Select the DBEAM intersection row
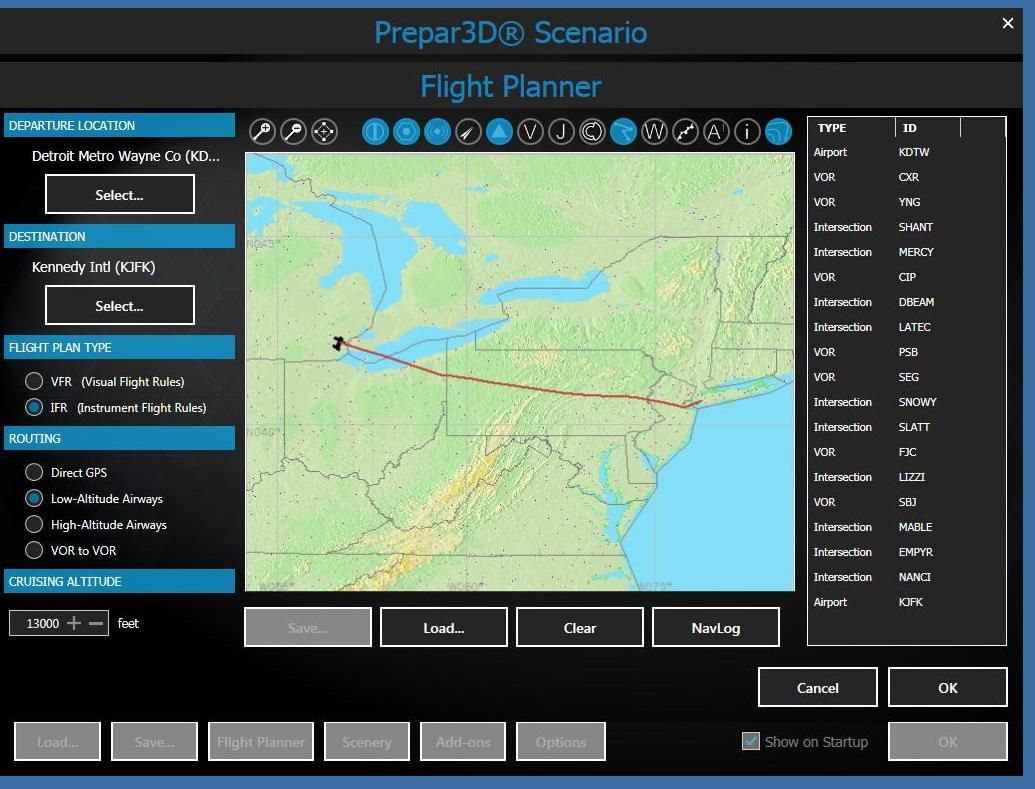 click(906, 302)
